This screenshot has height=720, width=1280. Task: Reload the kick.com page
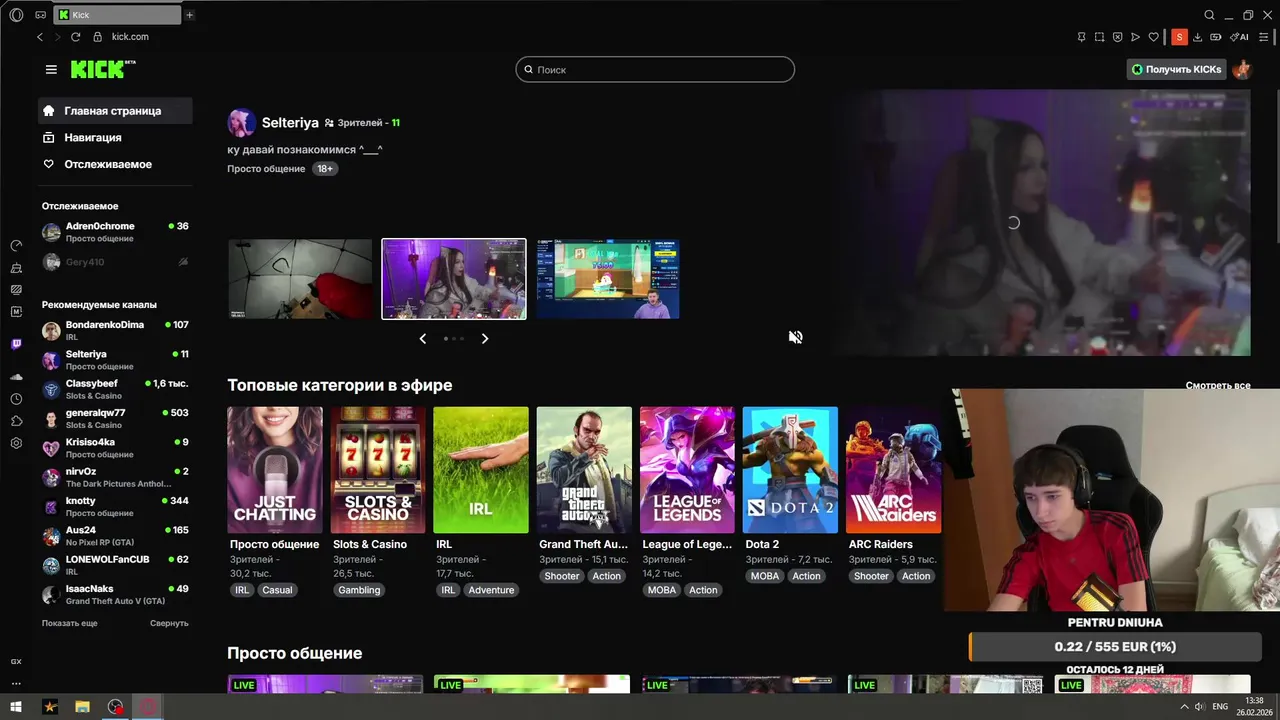75,37
